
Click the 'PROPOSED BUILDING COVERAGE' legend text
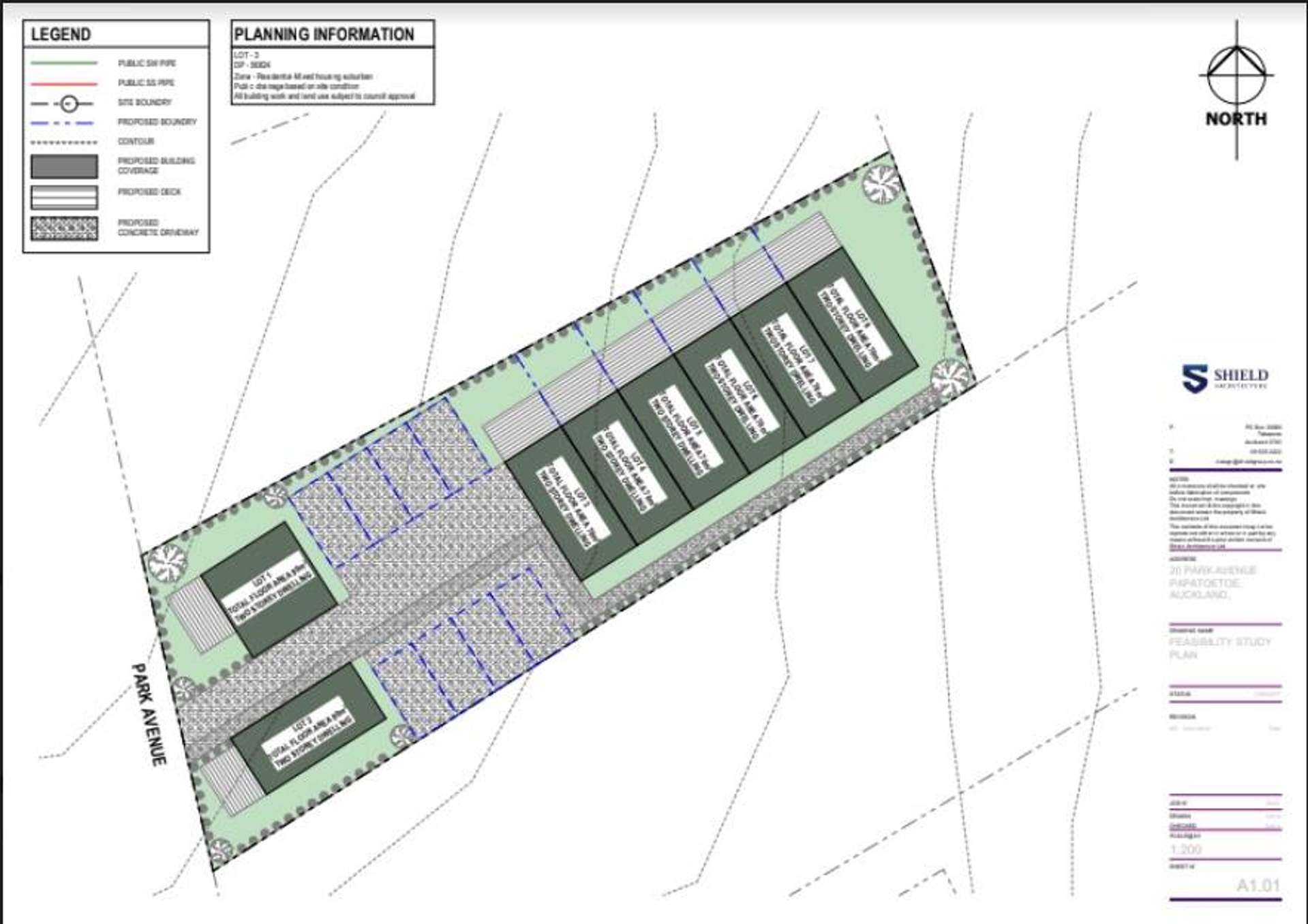pyautogui.click(x=156, y=166)
